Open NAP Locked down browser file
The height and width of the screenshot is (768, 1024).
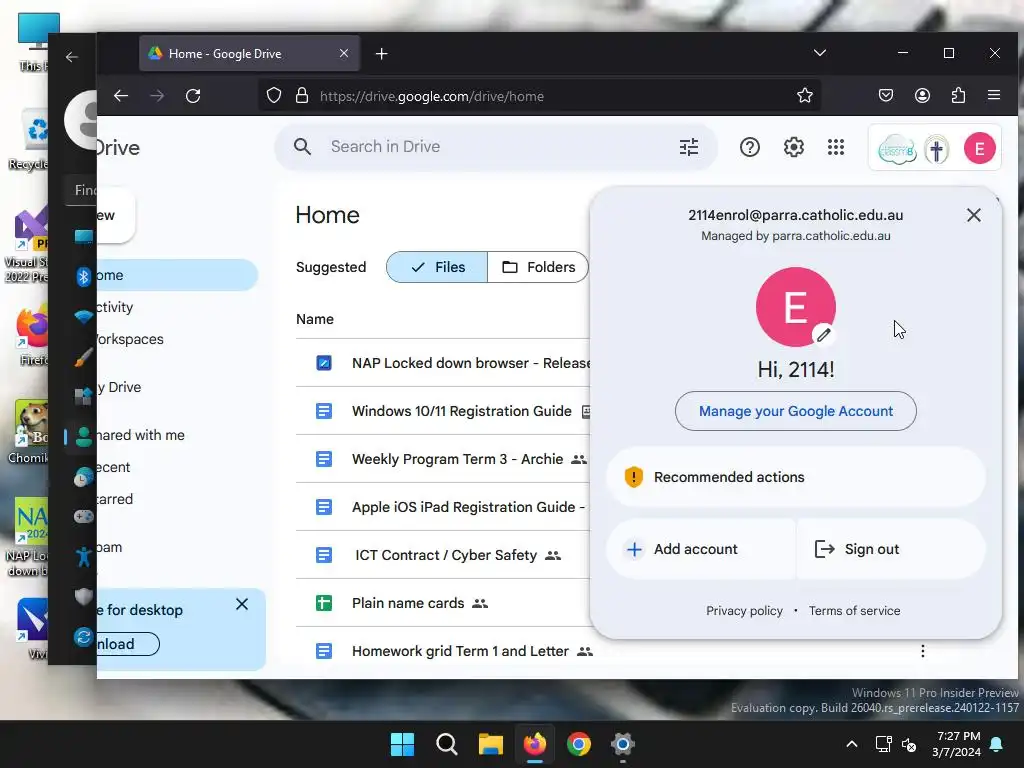443,363
